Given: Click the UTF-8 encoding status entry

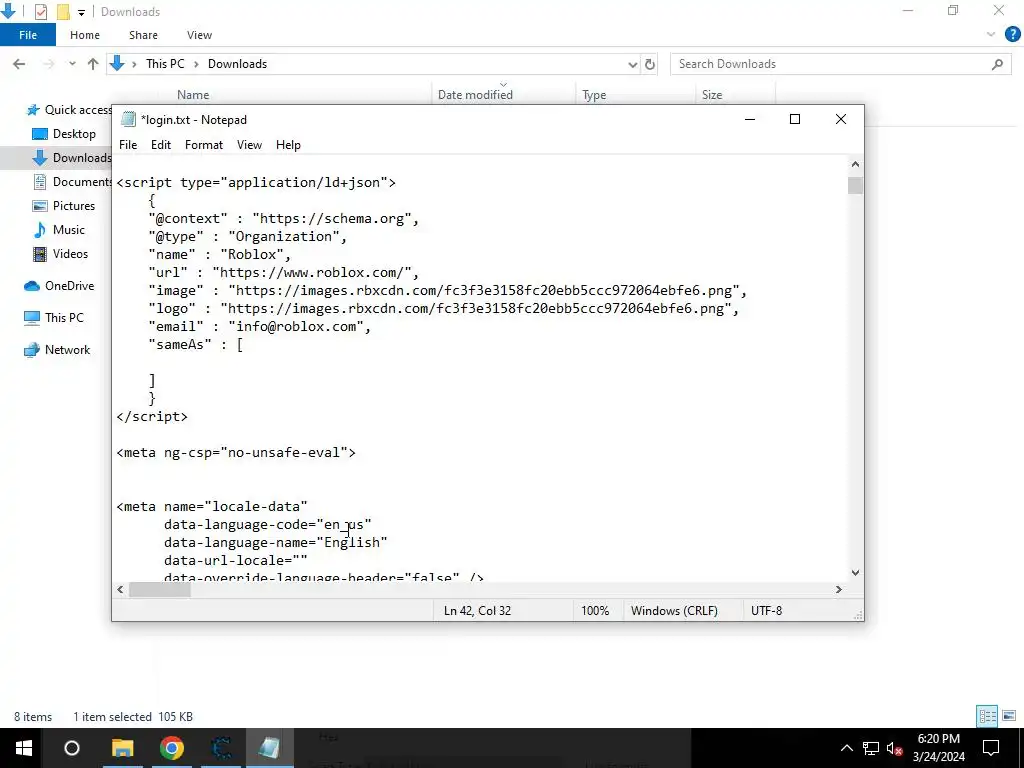Looking at the screenshot, I should point(767,611).
